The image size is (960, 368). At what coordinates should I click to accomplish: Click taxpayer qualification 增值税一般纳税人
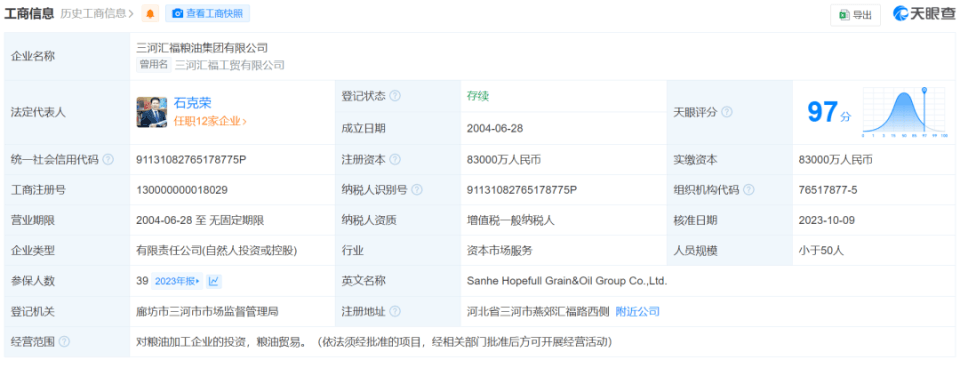point(511,220)
